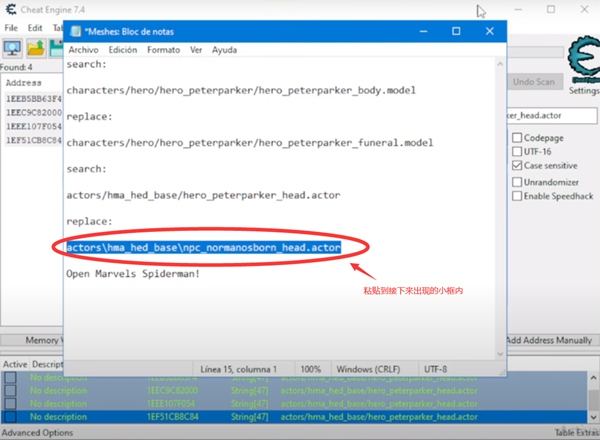Open Cheat Engine Edit menu

coord(35,28)
